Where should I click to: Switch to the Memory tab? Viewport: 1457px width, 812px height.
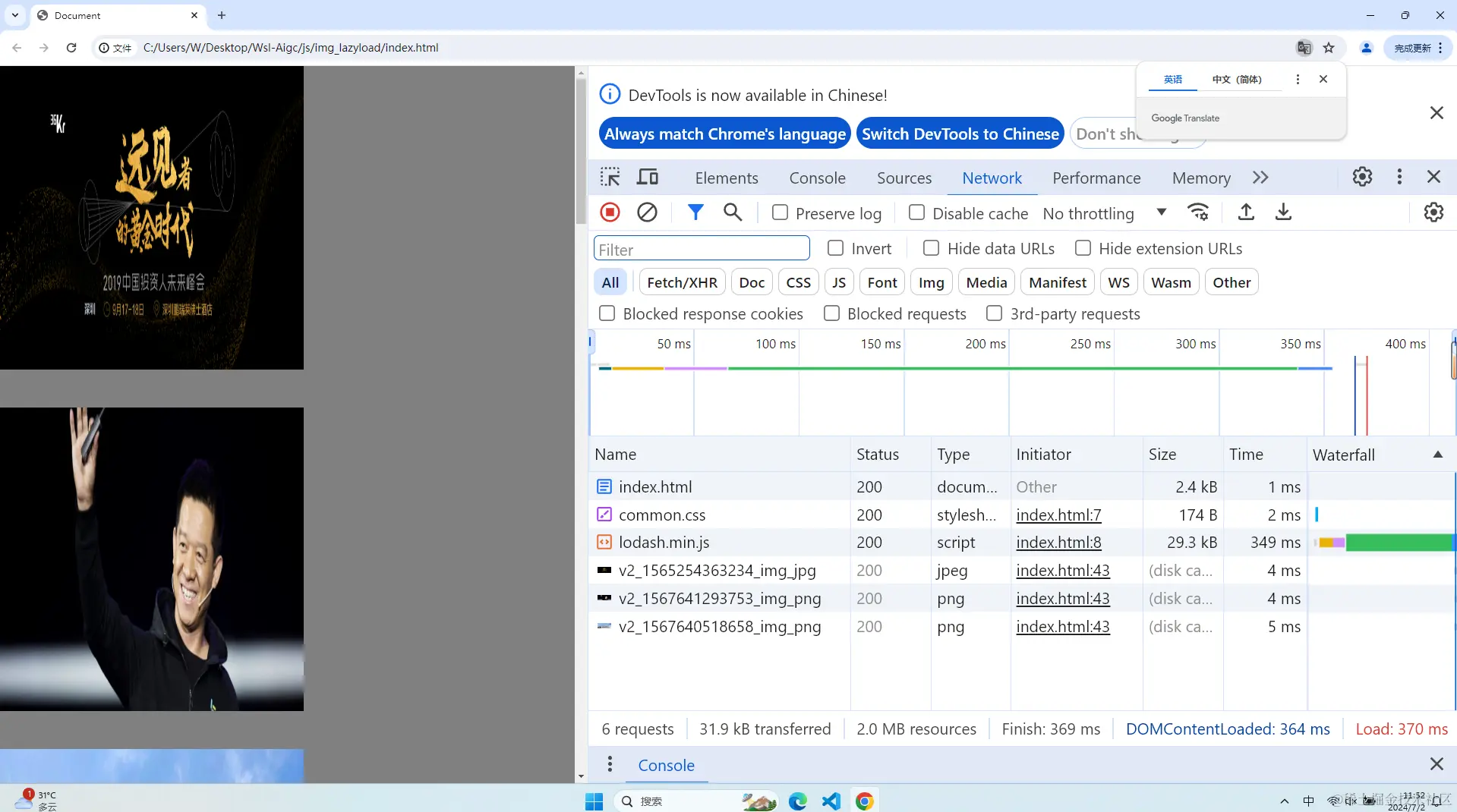(1201, 178)
